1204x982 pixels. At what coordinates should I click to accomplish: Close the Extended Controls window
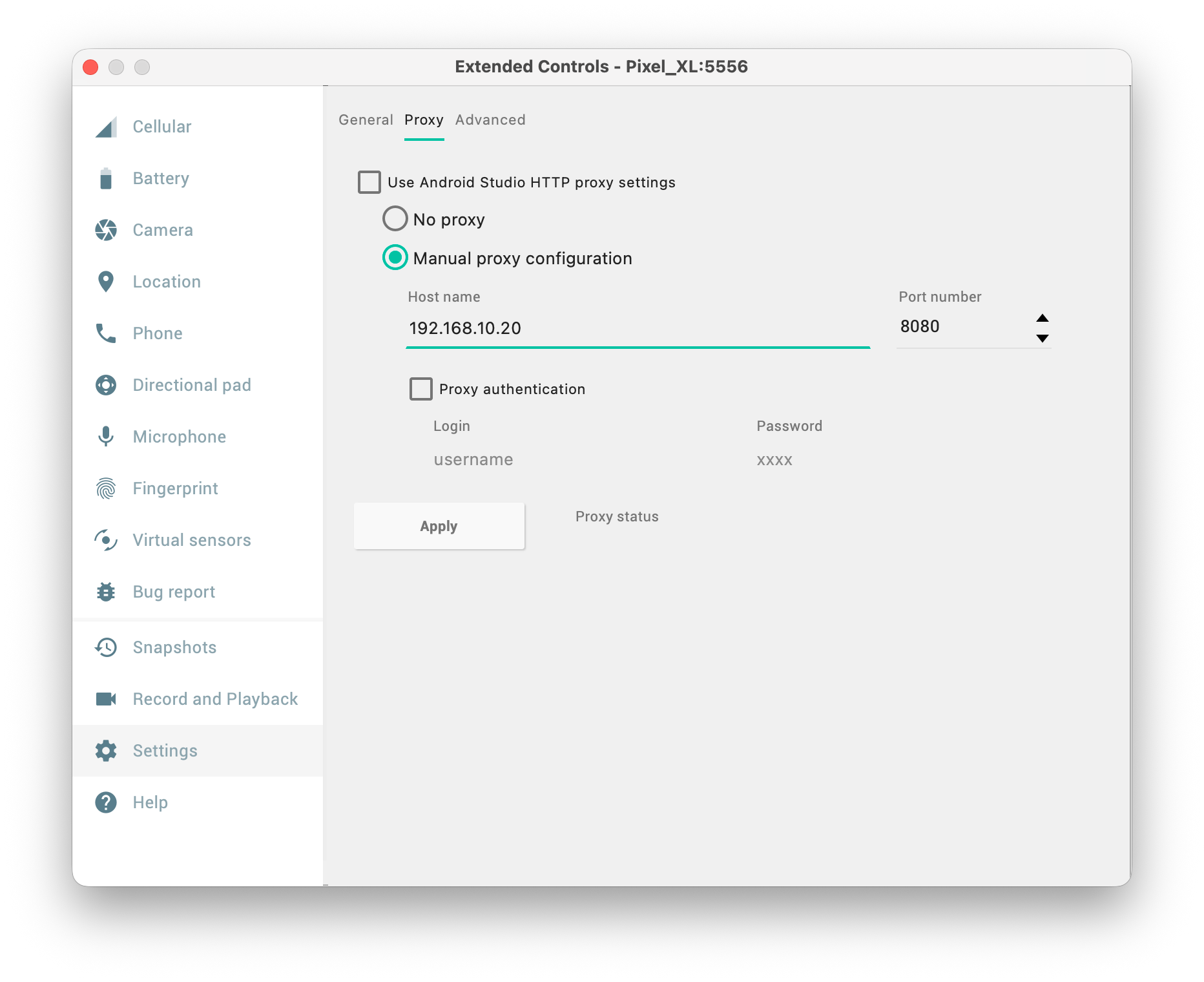[90, 67]
